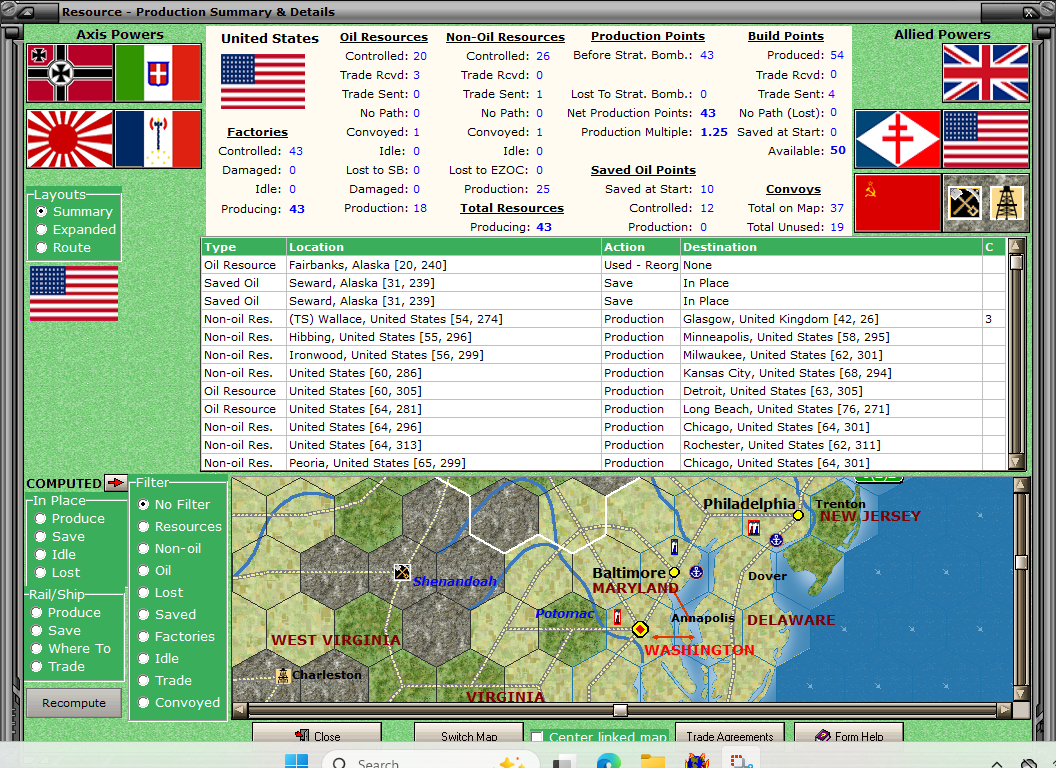1056x768 pixels.
Task: Click the crossed pickaxes non-oil resource icon
Action: pos(964,203)
